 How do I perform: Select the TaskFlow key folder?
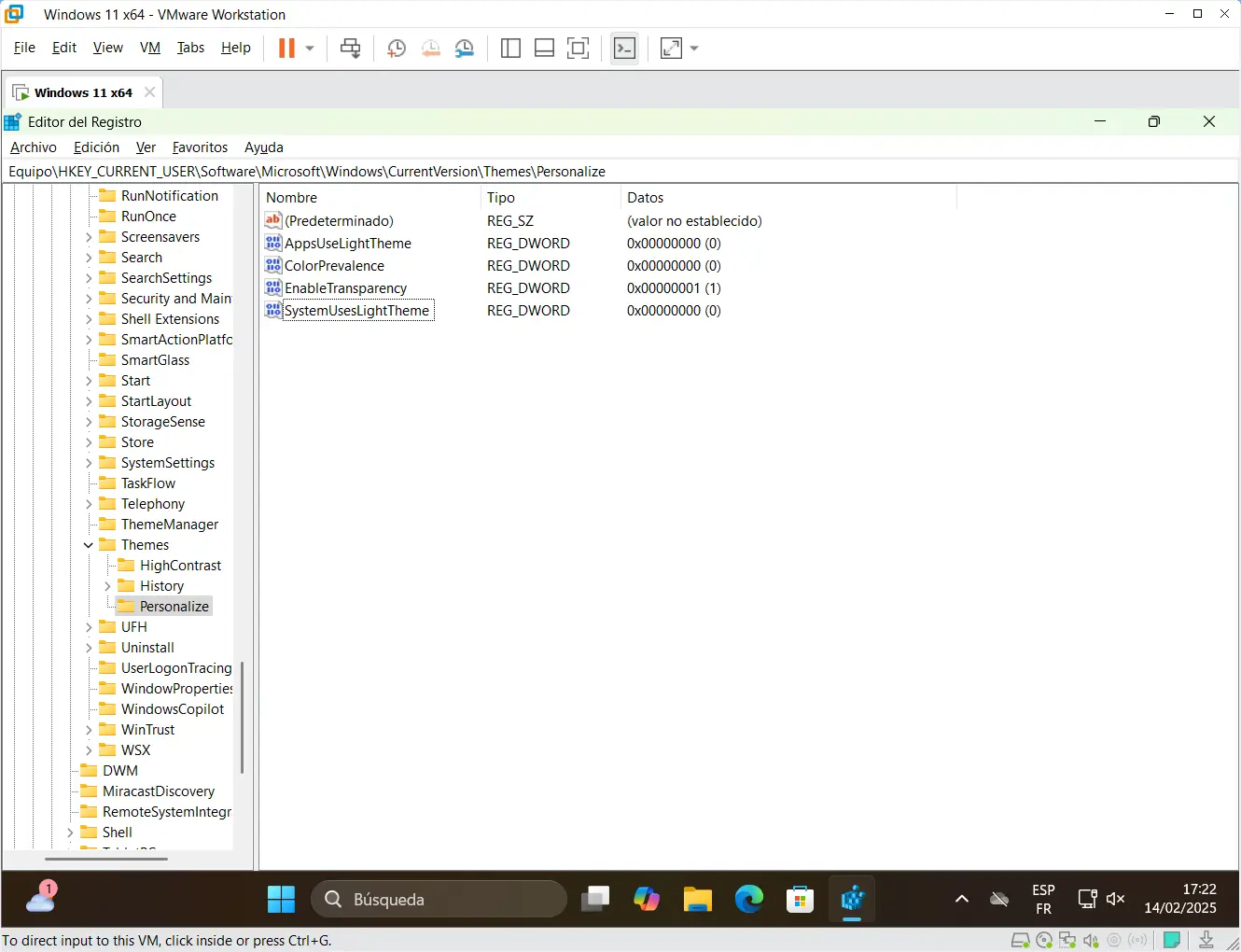[107, 483]
